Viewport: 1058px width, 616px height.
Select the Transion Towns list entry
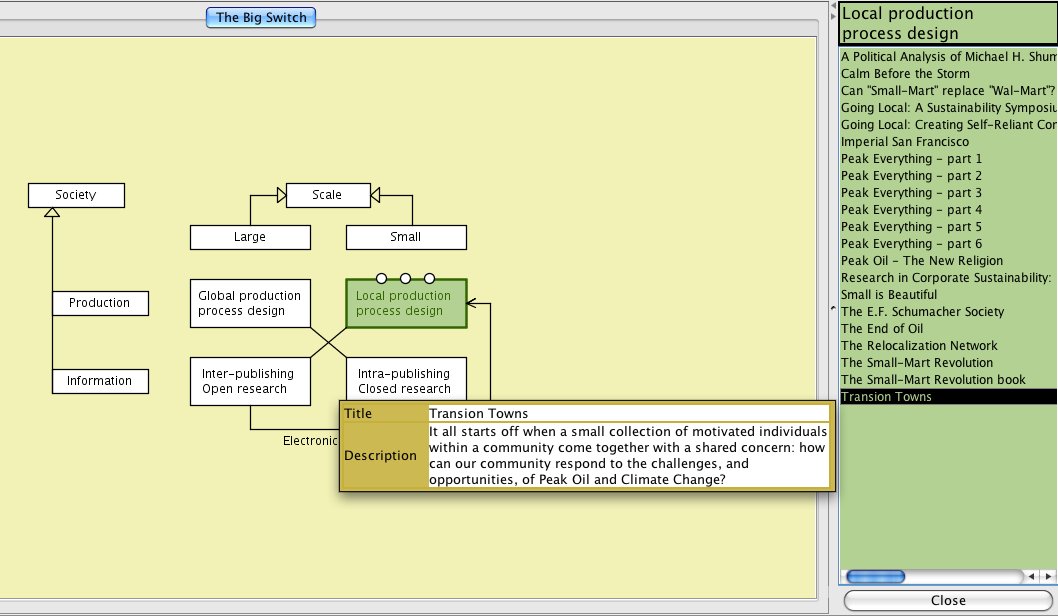tap(886, 397)
